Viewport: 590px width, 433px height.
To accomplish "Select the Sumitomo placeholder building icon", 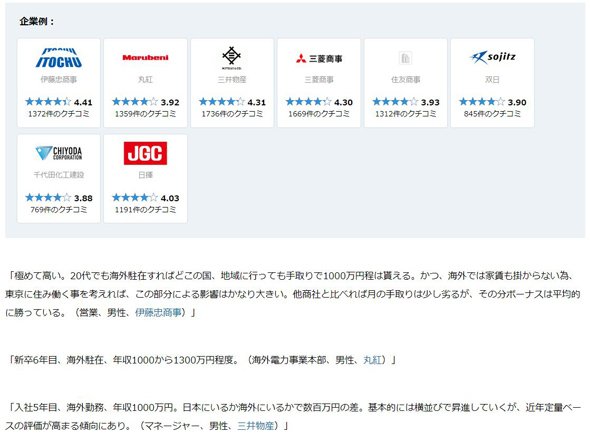I will click(x=405, y=58).
